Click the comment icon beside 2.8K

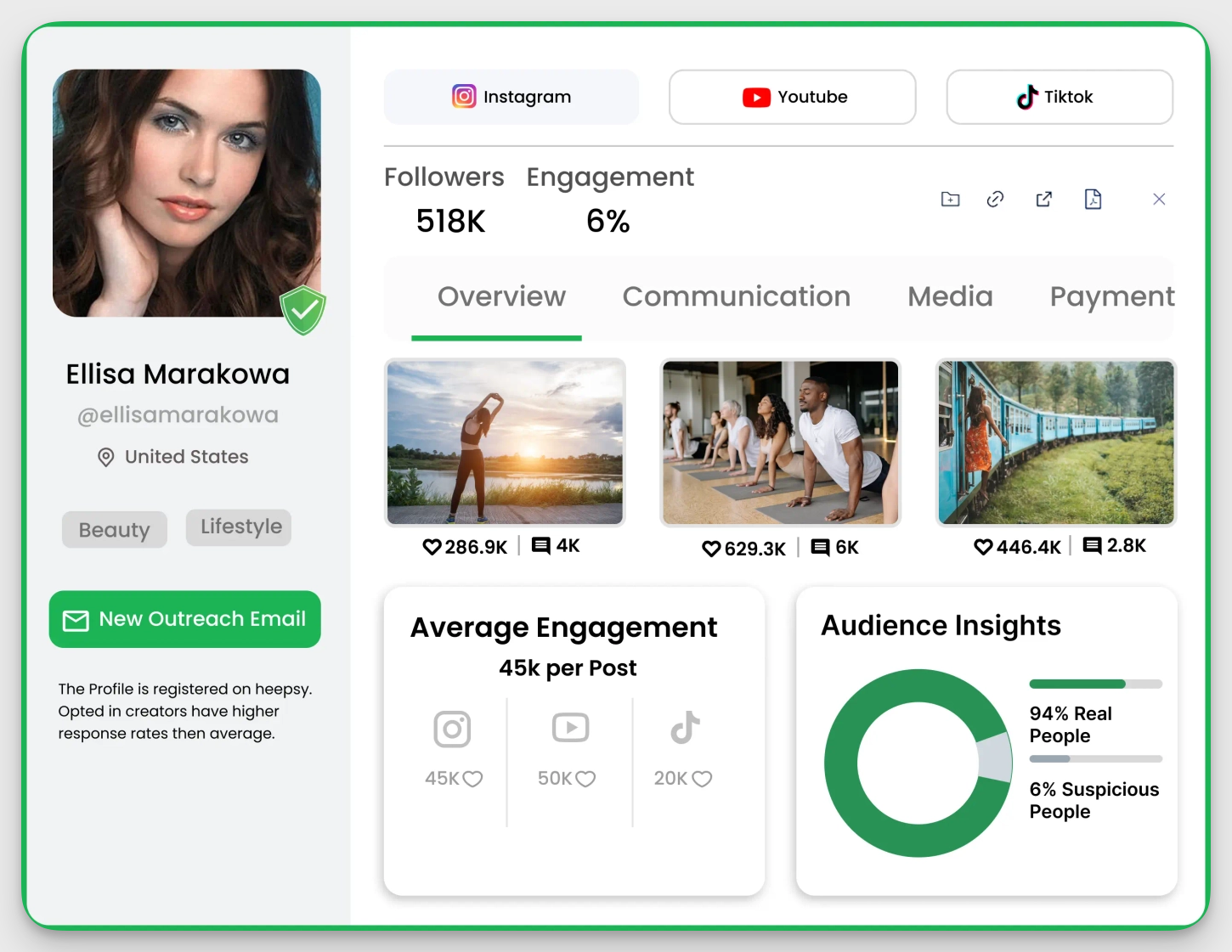coord(1093,546)
